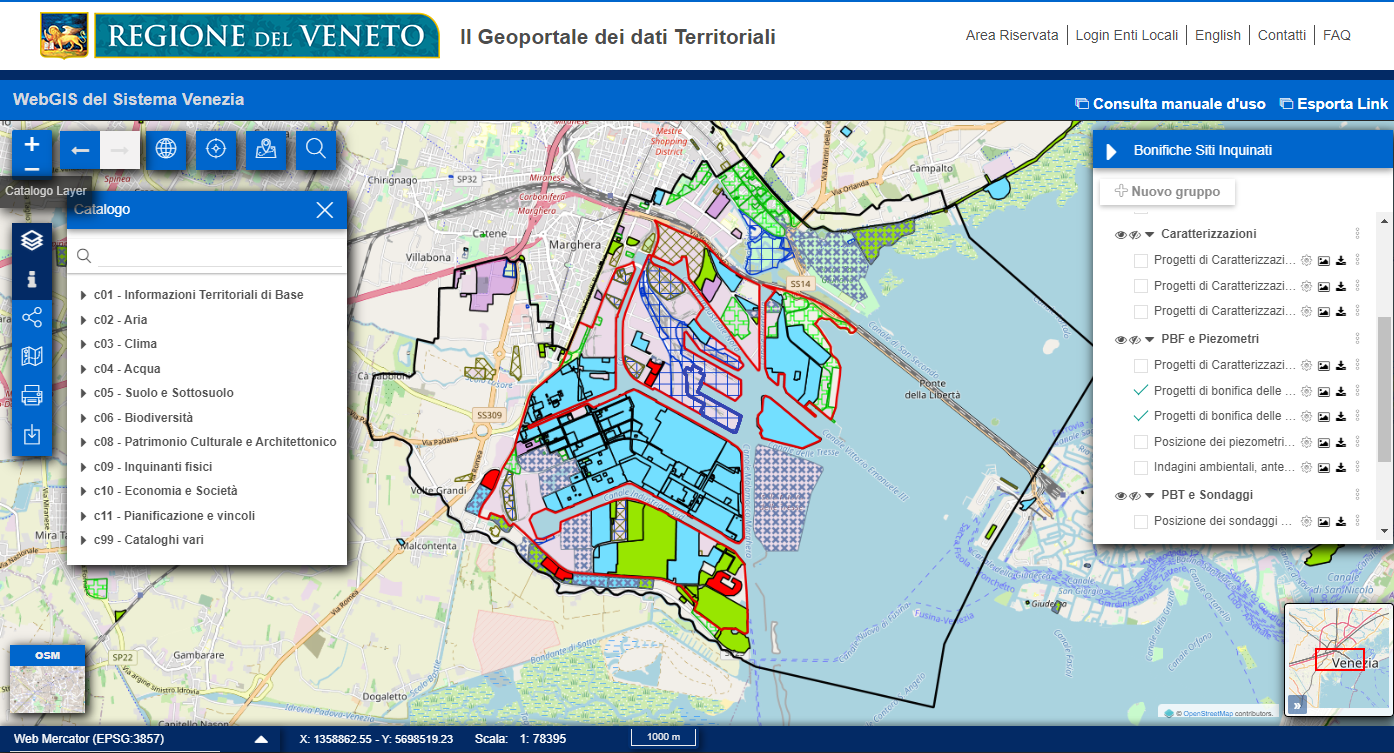Open the map search magnifier tool

(316, 150)
